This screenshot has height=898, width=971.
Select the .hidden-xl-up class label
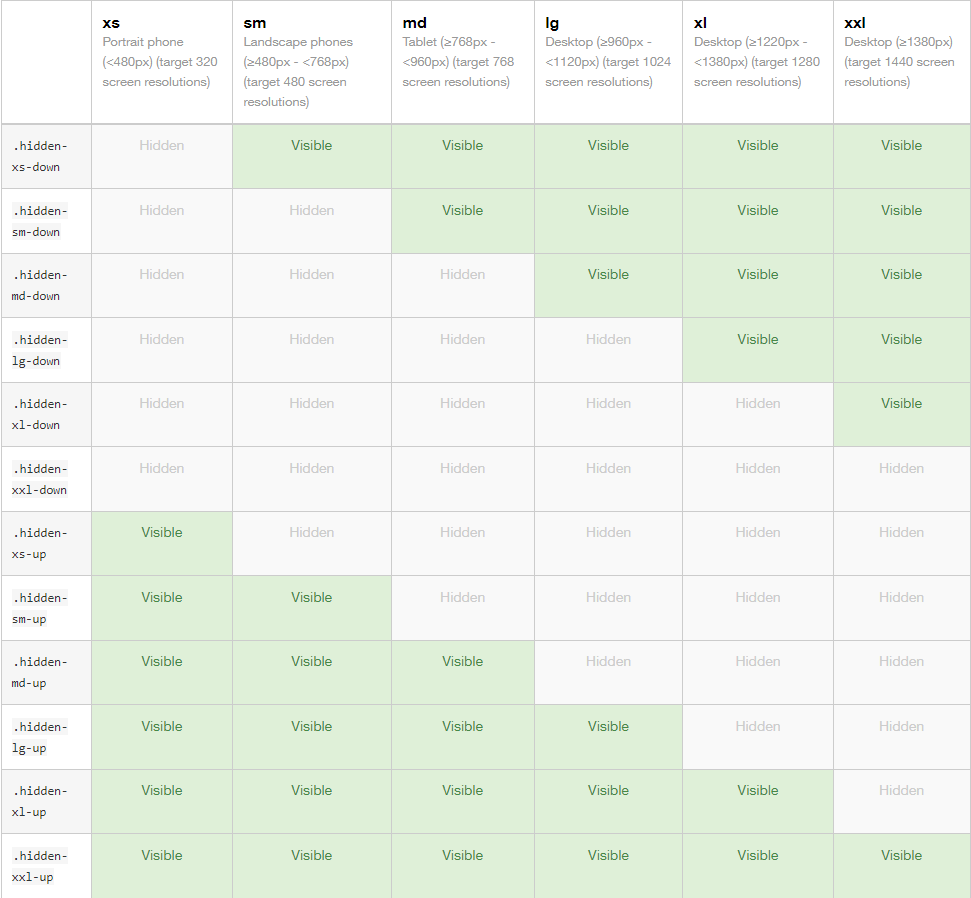click(x=40, y=801)
